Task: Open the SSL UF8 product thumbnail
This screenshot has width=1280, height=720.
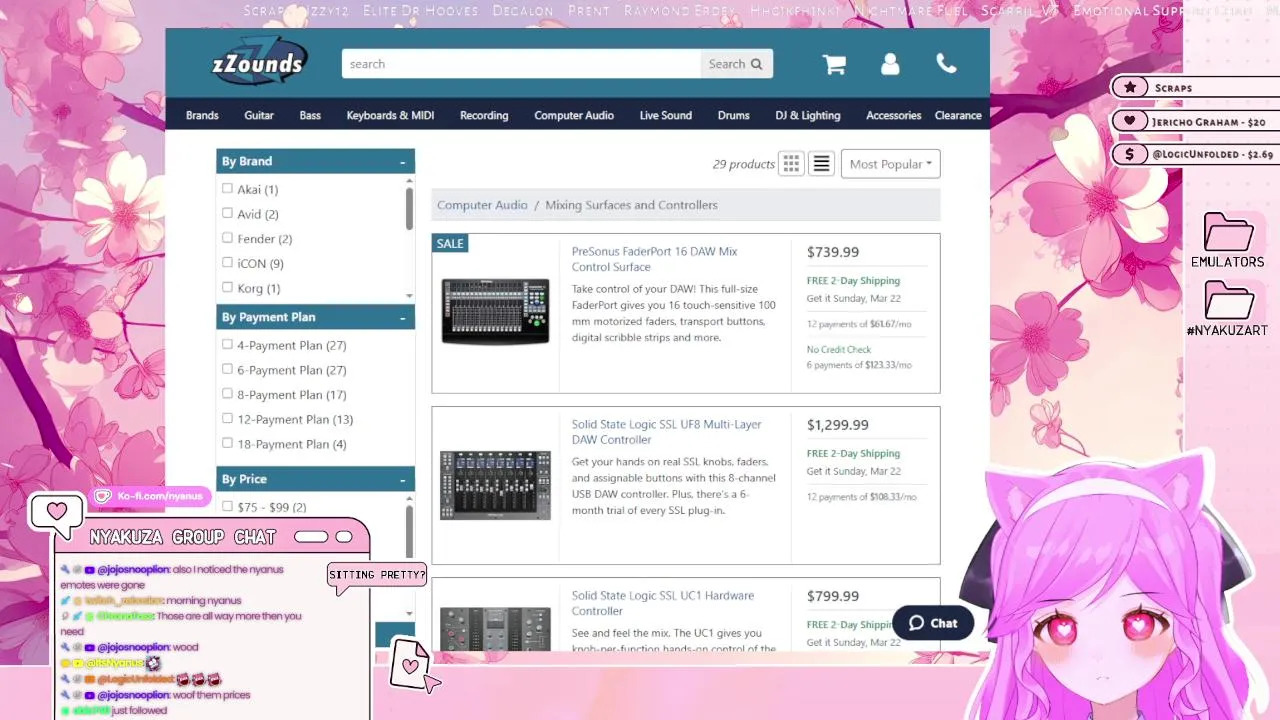Action: tap(495, 485)
